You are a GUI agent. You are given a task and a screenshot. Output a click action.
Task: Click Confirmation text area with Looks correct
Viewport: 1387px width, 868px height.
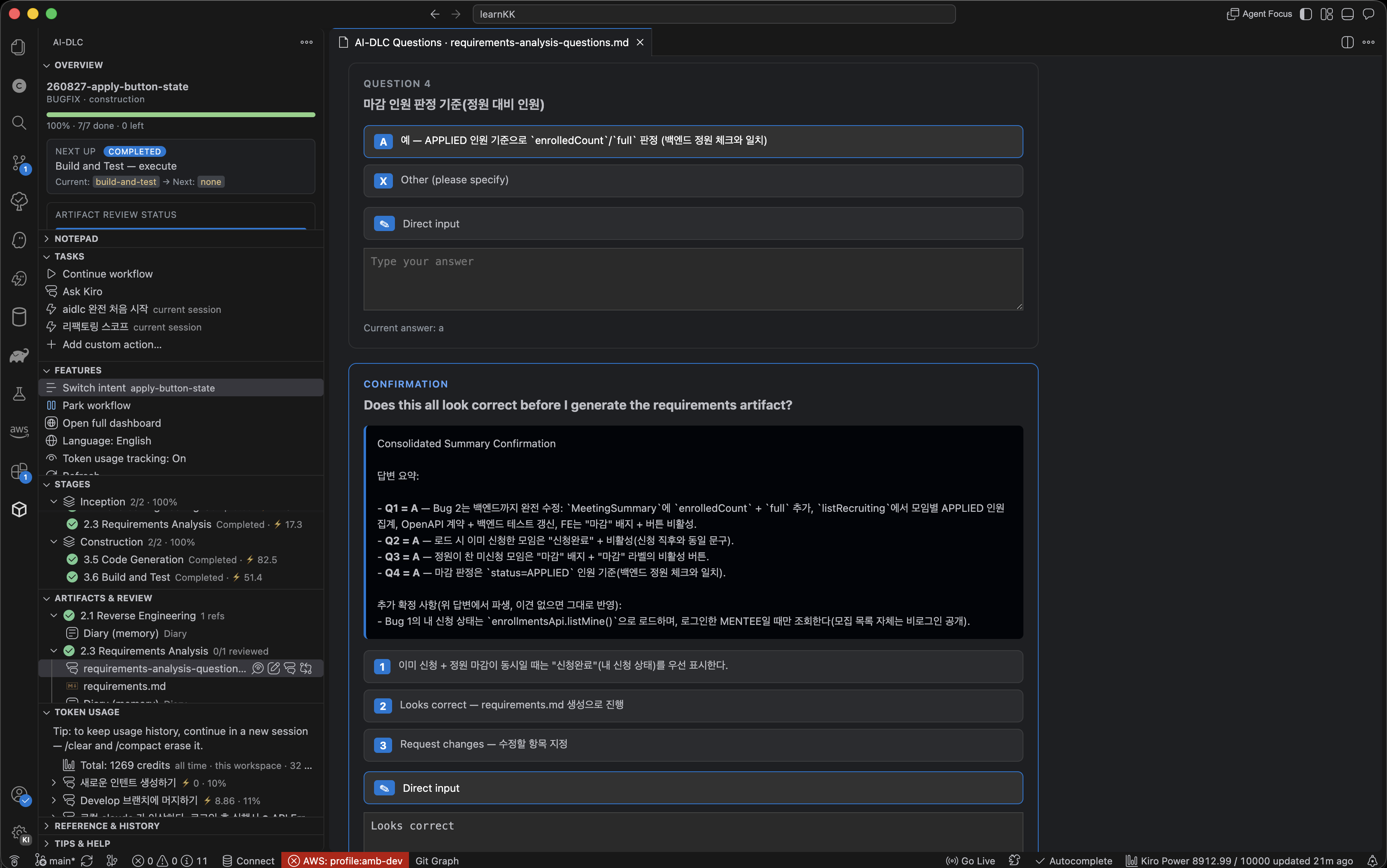click(693, 831)
